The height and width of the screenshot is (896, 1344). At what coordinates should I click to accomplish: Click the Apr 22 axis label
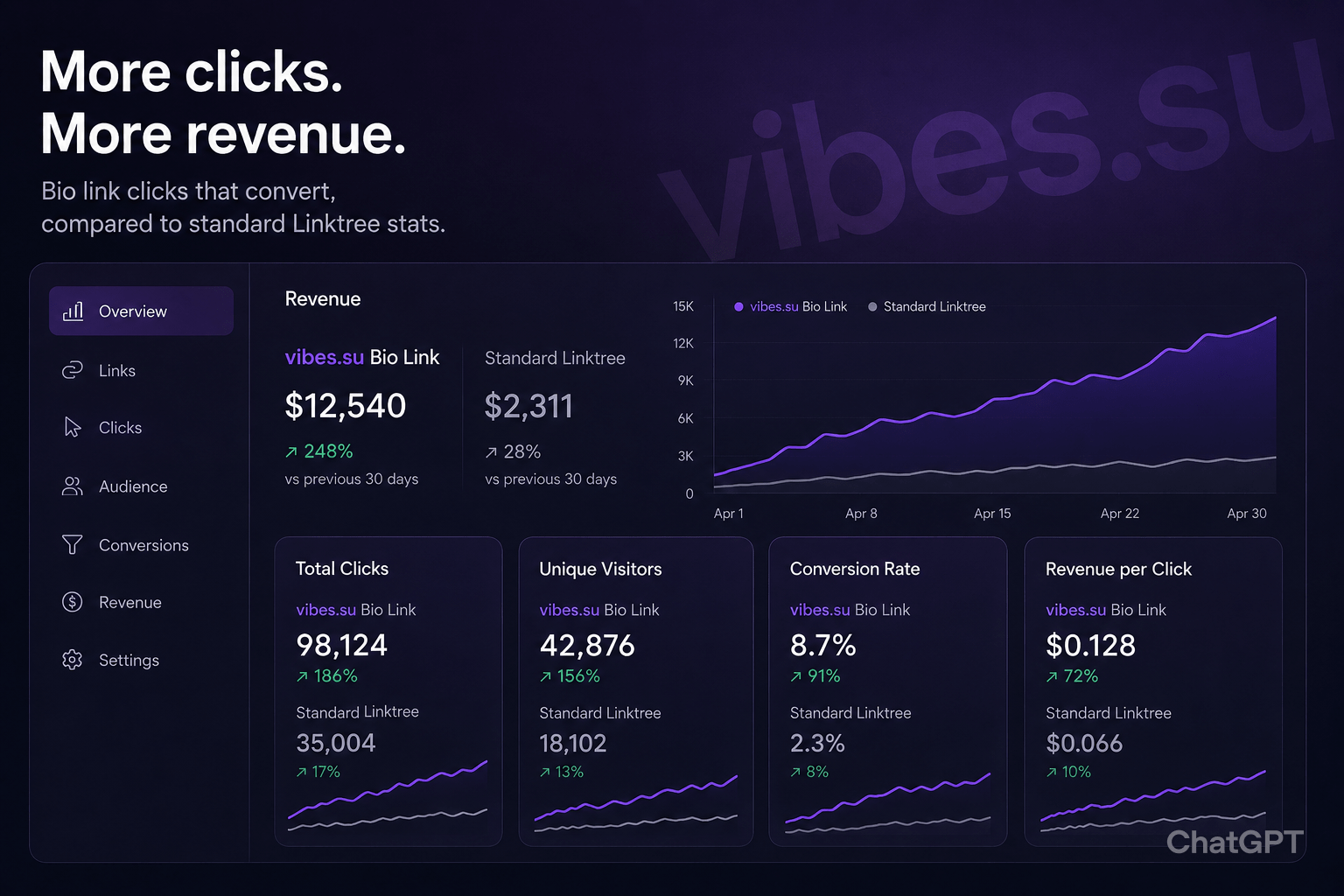click(x=1120, y=514)
